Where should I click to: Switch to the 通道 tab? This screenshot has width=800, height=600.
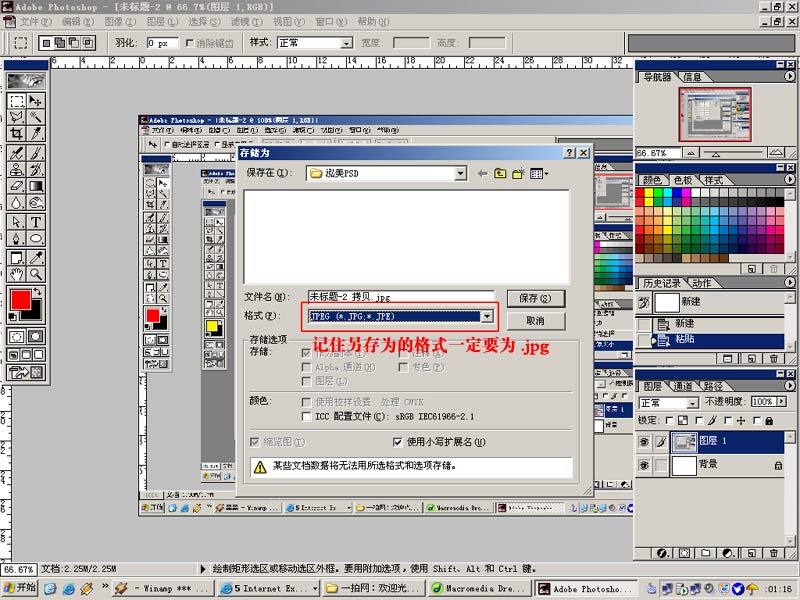tap(684, 386)
